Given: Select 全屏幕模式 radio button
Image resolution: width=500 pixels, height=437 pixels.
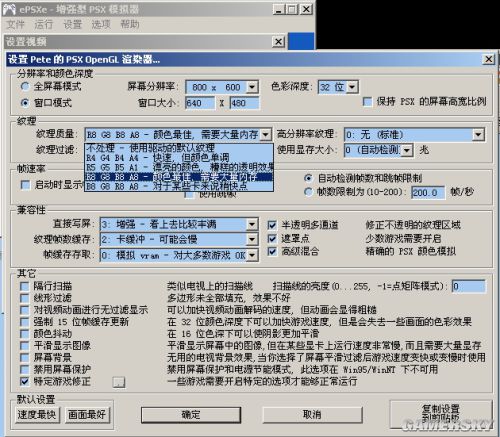Looking at the screenshot, I should tap(25, 87).
